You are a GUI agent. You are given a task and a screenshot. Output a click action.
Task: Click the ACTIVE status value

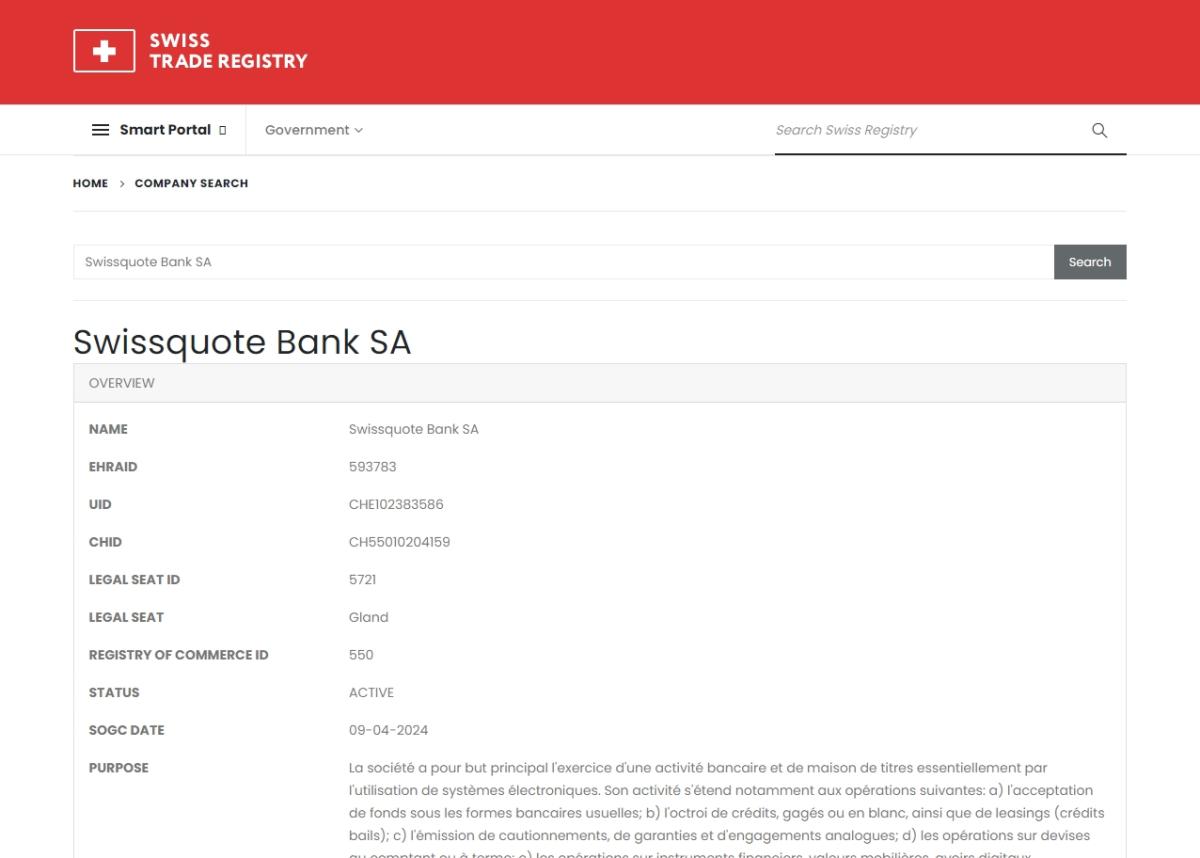click(371, 693)
